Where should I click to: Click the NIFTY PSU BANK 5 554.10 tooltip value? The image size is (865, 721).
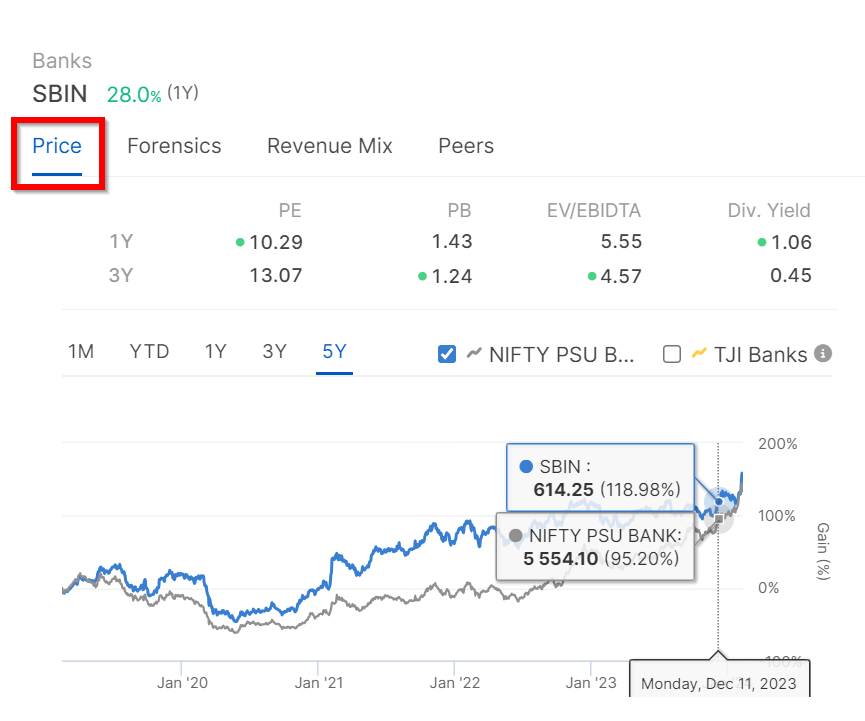[560, 559]
